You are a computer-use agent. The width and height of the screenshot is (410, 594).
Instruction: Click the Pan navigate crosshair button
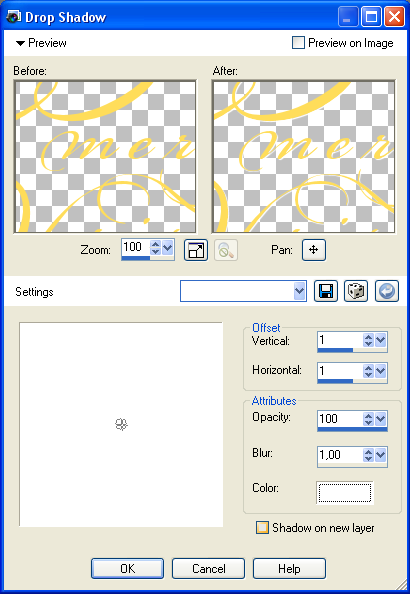click(314, 250)
